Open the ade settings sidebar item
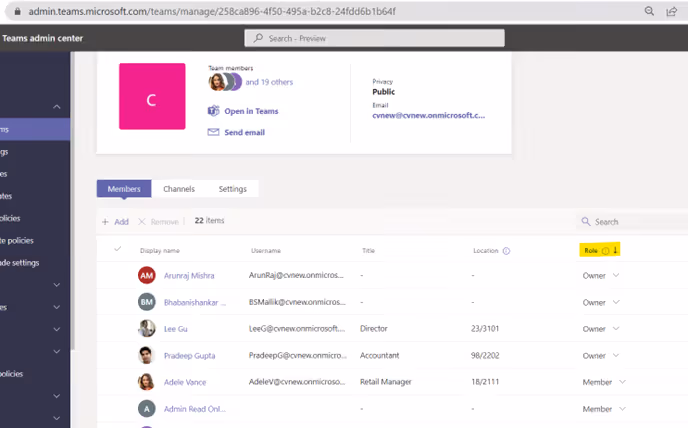The height and width of the screenshot is (428, 688). click(19, 263)
